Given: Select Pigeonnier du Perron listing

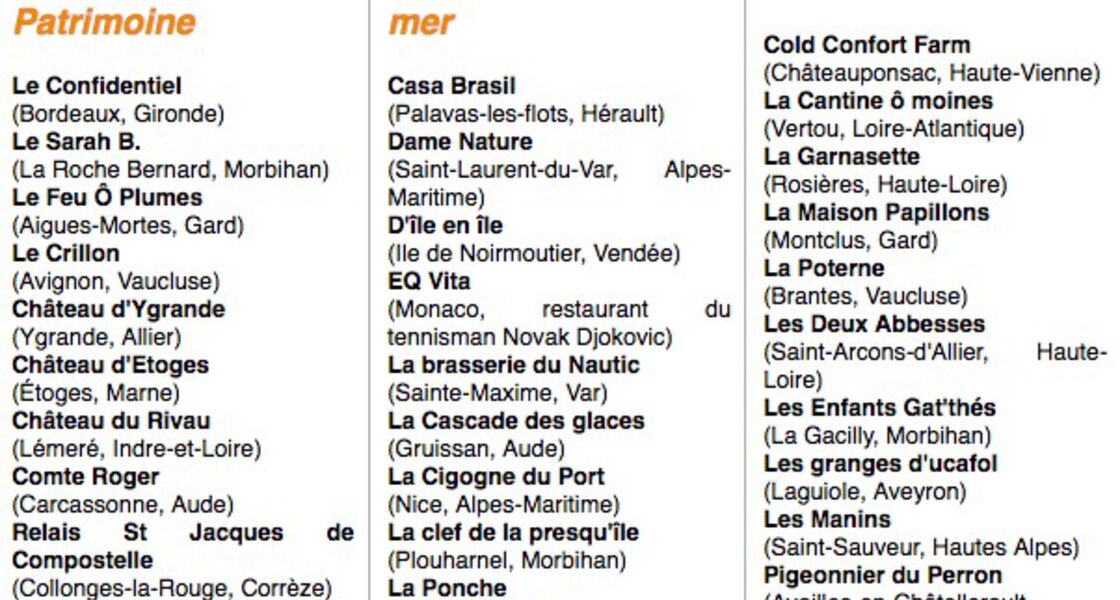Looking at the screenshot, I should (x=883, y=576).
